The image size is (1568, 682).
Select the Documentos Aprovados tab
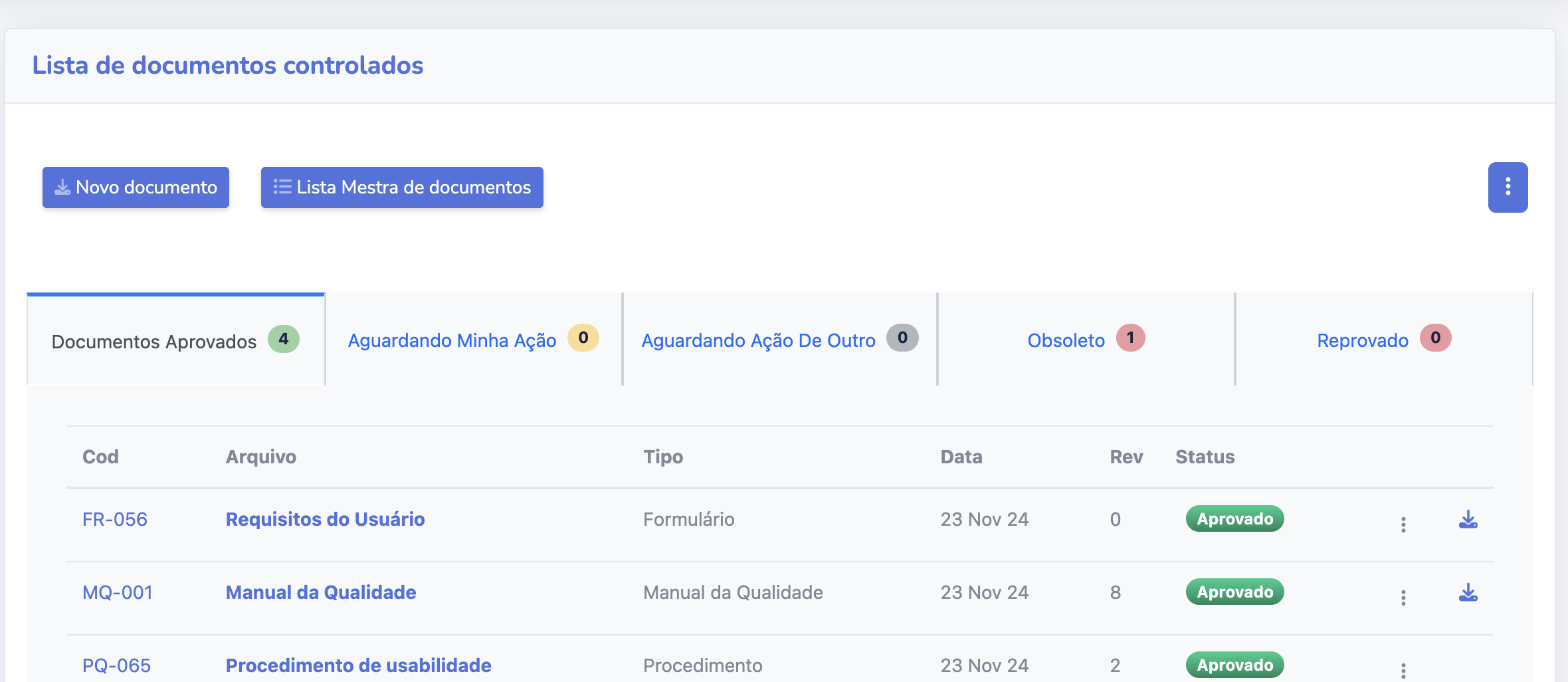click(175, 340)
